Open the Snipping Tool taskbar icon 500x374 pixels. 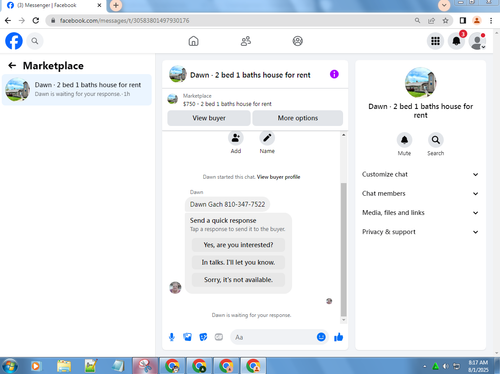(x=145, y=366)
